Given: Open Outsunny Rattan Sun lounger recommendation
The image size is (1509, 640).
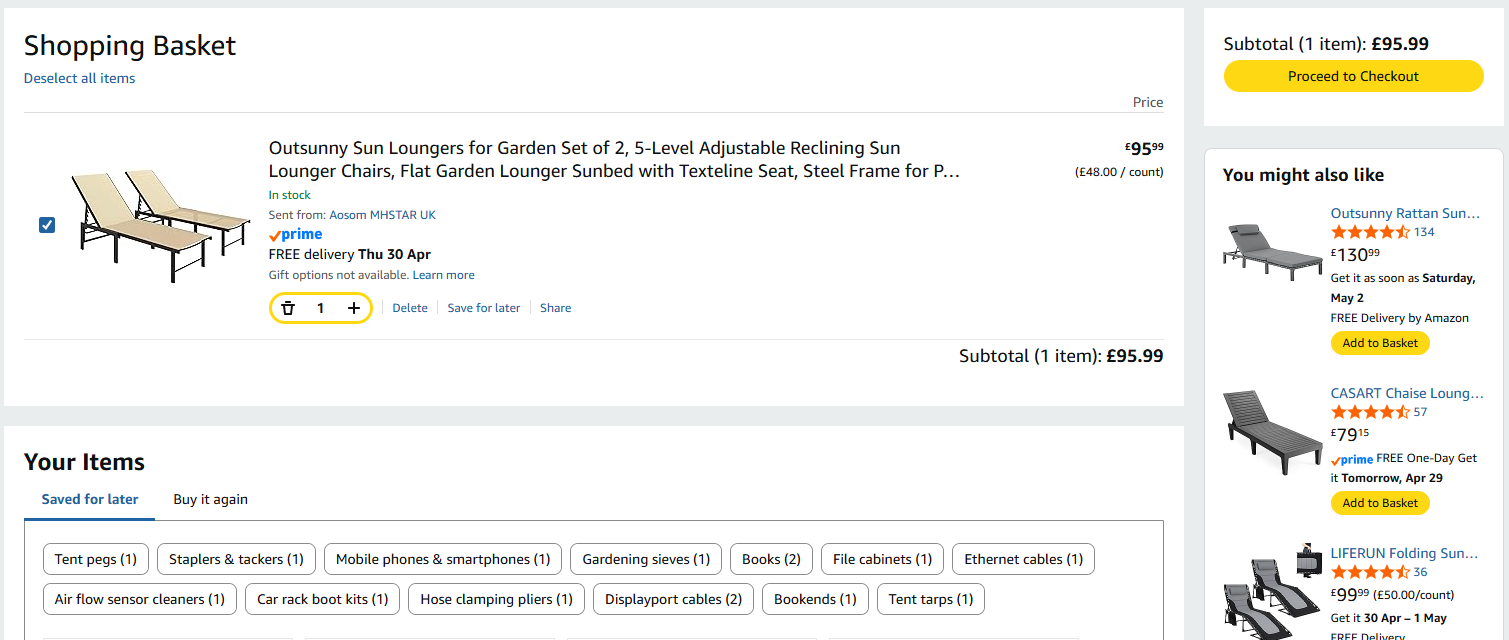Looking at the screenshot, I should point(1405,213).
